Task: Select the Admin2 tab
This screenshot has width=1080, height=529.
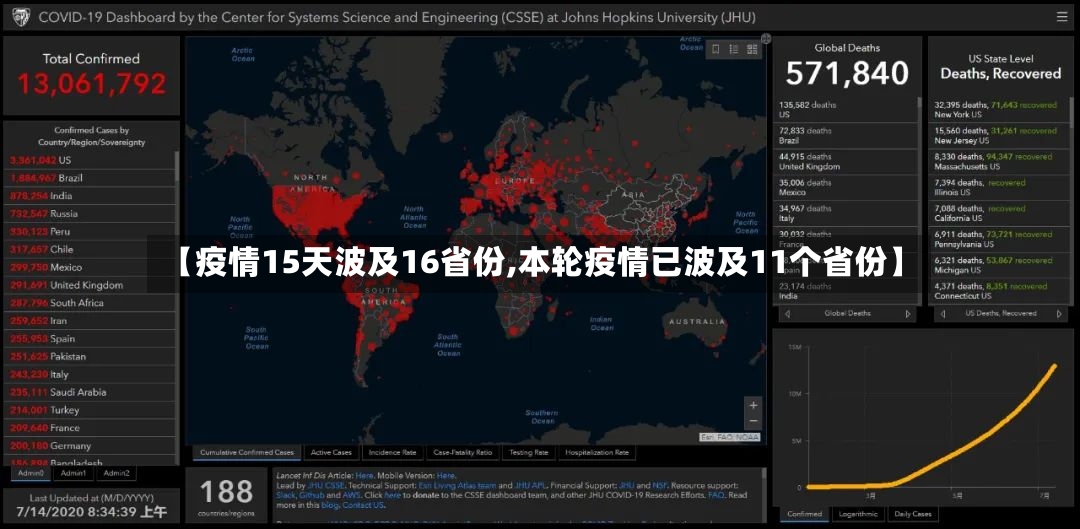Action: coord(116,473)
